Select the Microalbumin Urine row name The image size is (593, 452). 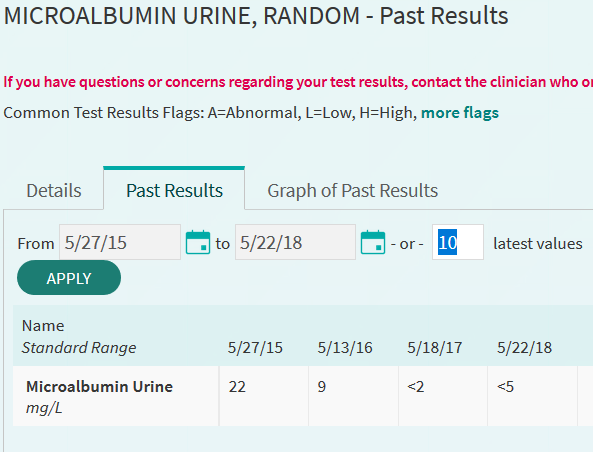[x=99, y=387]
